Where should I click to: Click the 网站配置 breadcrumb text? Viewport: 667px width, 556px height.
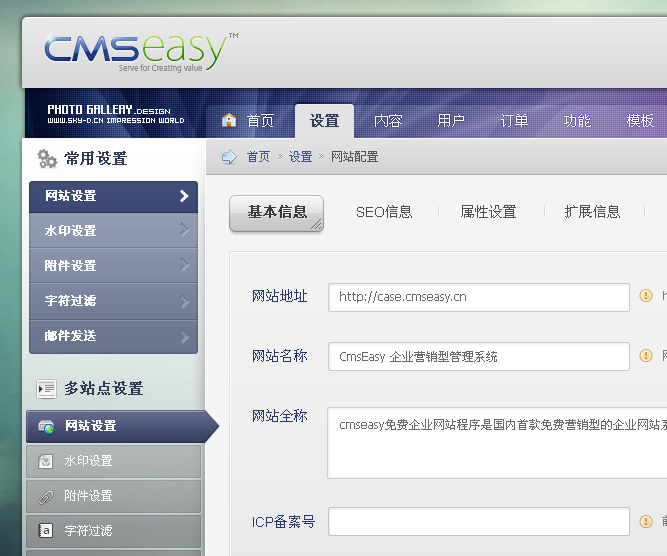(354, 157)
